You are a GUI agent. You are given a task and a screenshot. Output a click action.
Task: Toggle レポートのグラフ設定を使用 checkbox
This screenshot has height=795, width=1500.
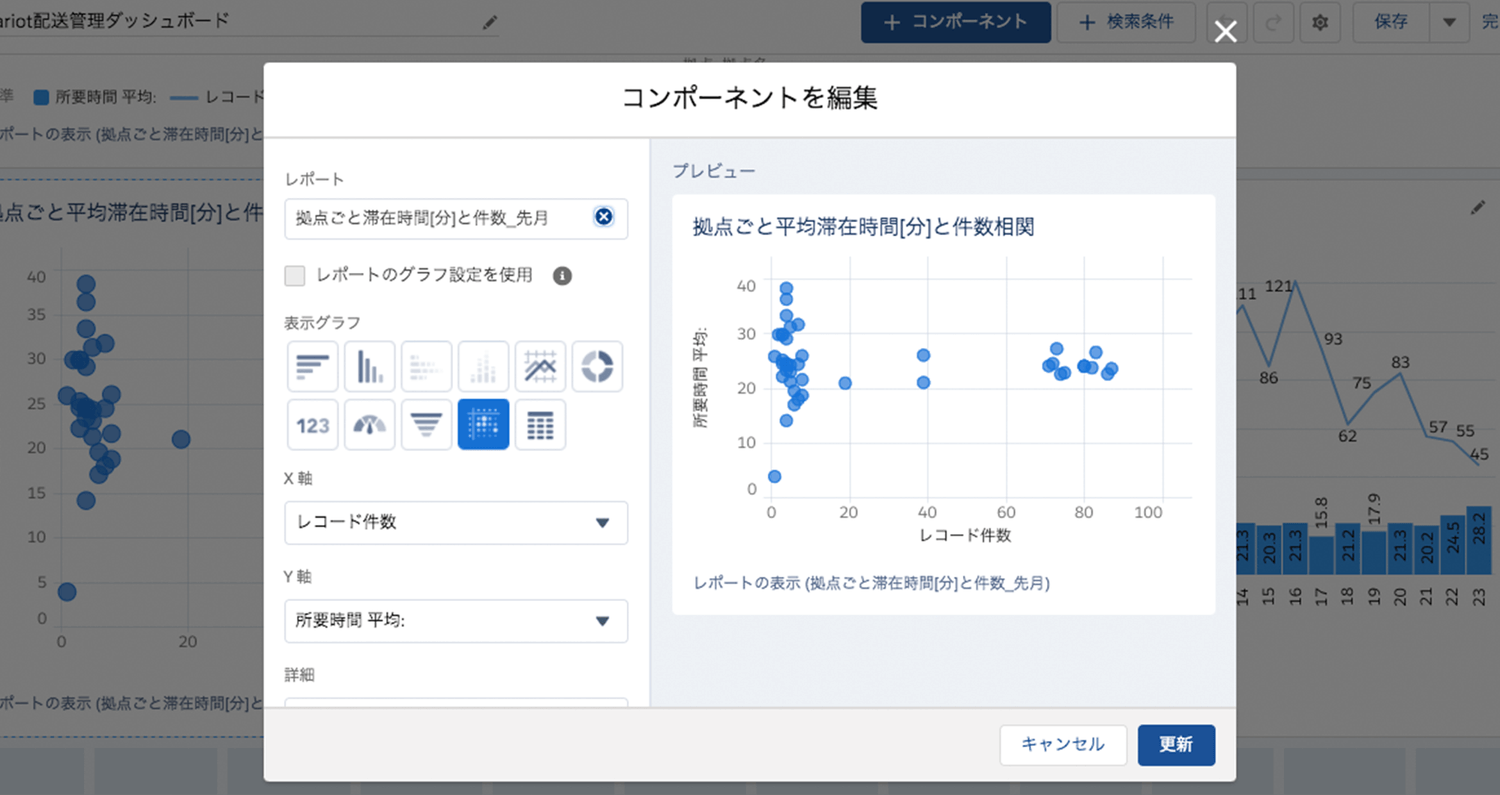(295, 275)
